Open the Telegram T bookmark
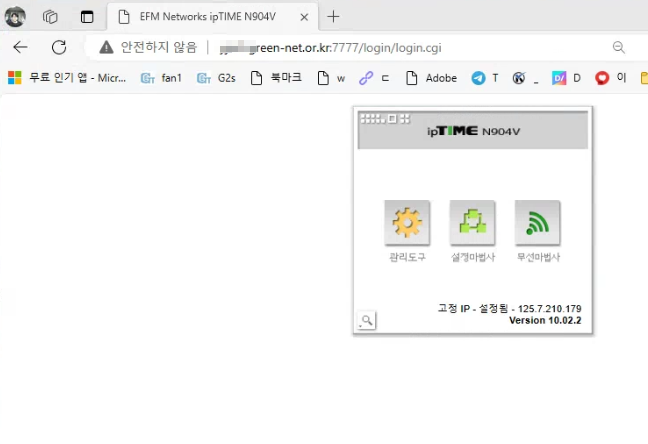The width and height of the screenshot is (648, 444). [x=485, y=78]
